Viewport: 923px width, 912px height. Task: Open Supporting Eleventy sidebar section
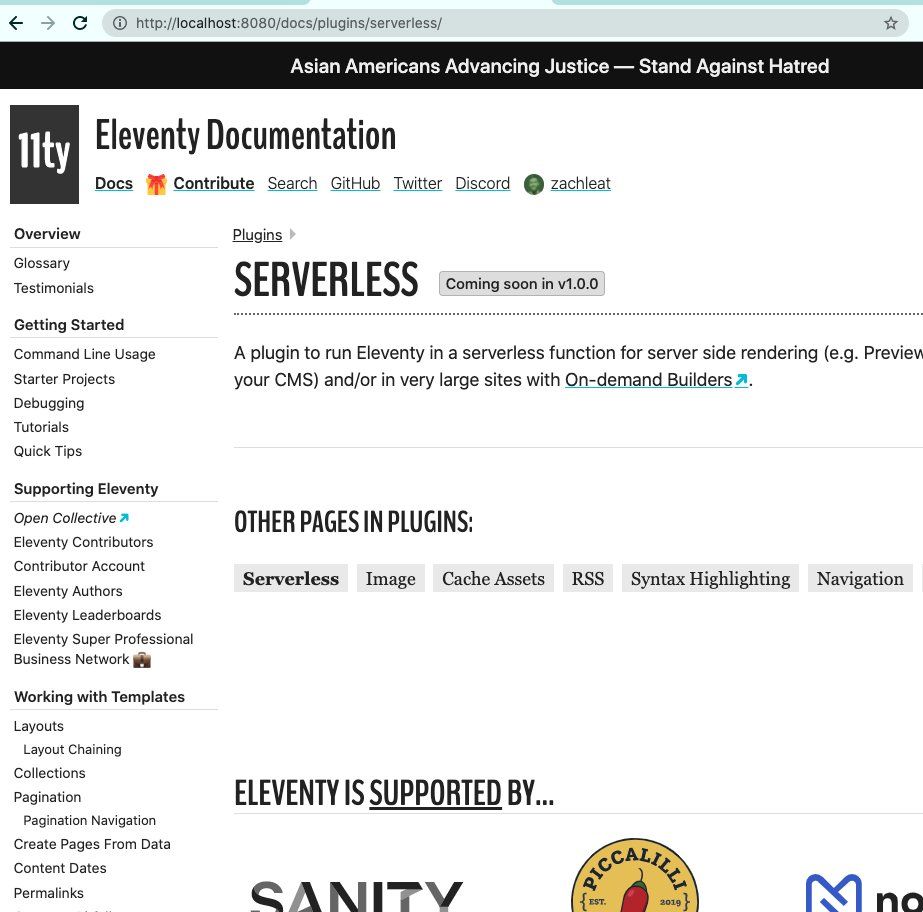[x=86, y=489]
